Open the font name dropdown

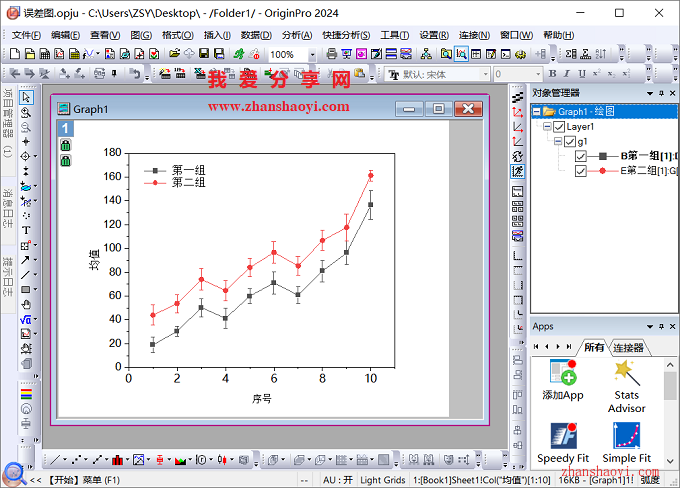click(x=485, y=74)
